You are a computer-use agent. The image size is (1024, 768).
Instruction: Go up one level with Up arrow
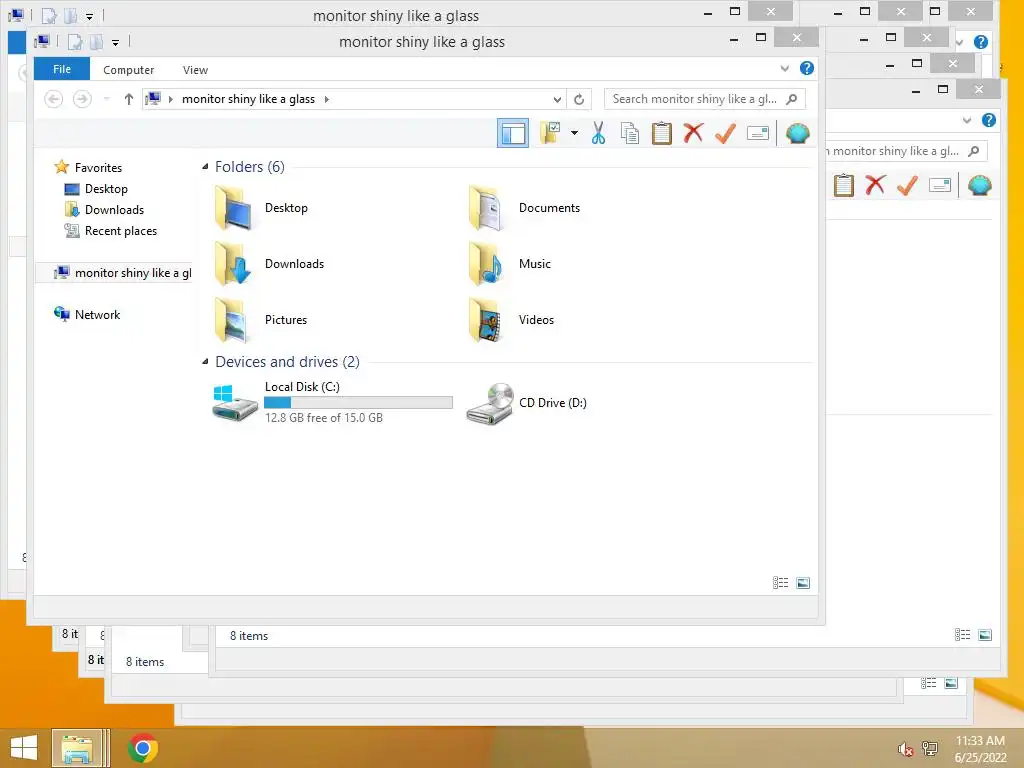coord(129,99)
